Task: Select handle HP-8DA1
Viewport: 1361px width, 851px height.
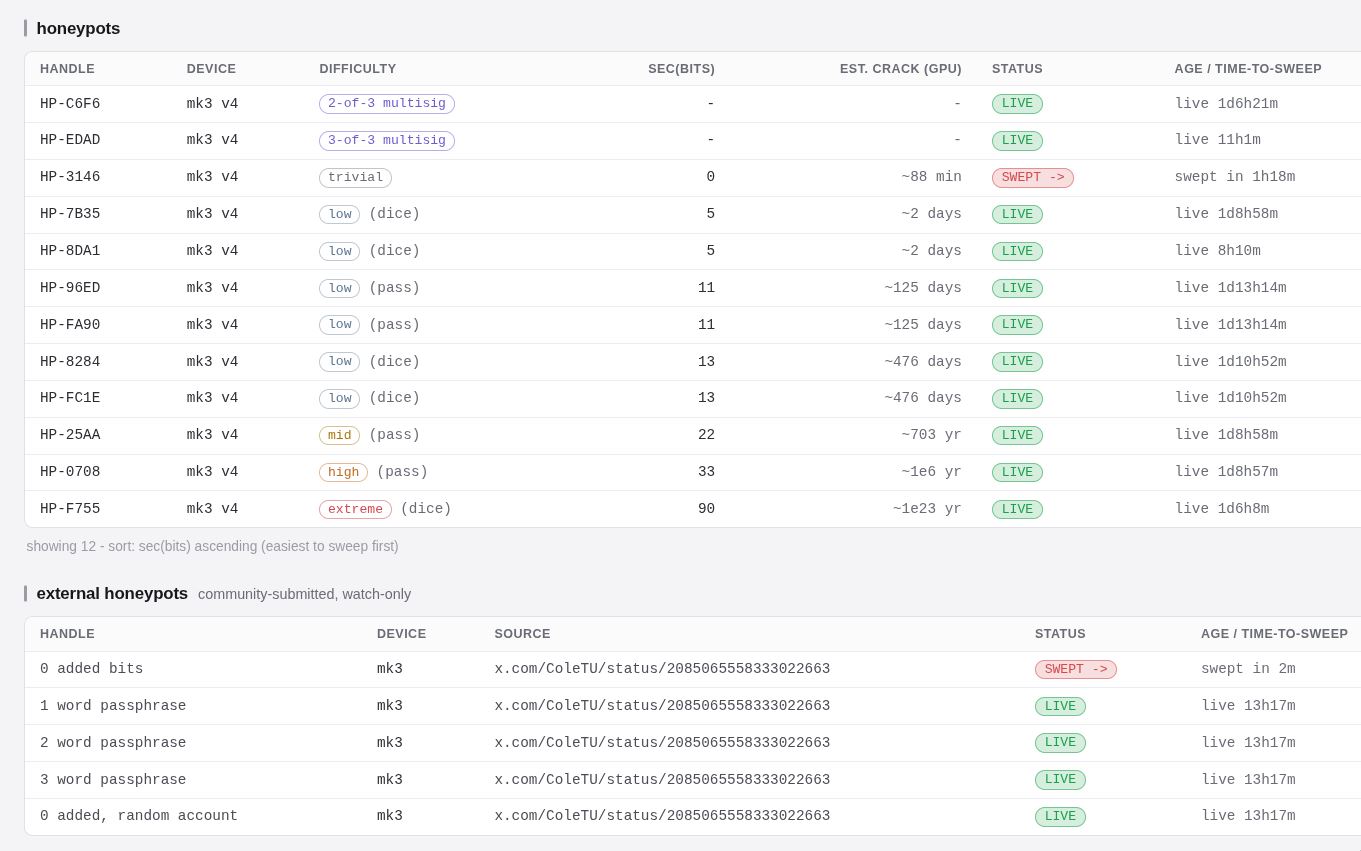Action: click(70, 251)
